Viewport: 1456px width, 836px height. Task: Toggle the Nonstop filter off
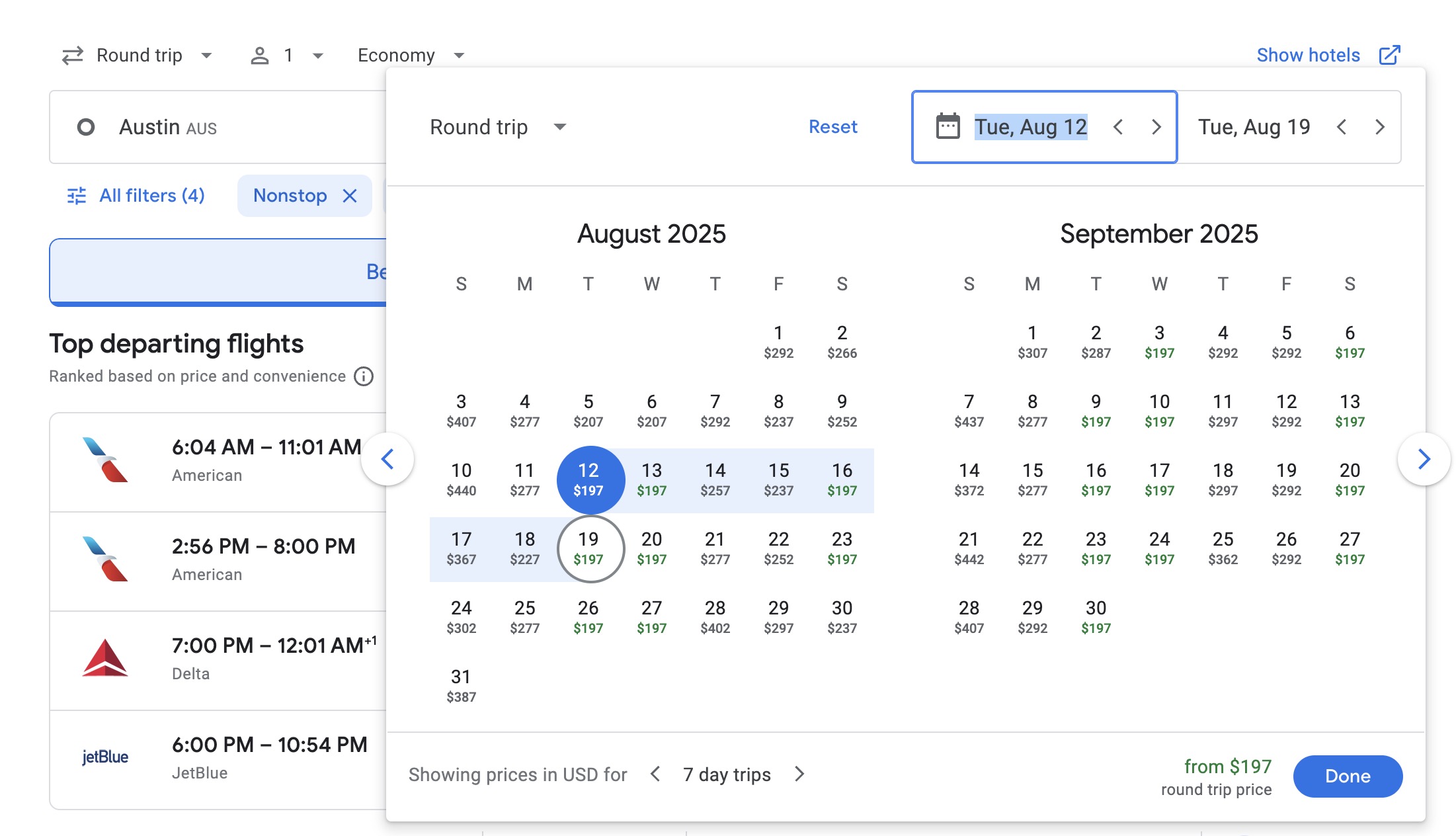click(350, 195)
